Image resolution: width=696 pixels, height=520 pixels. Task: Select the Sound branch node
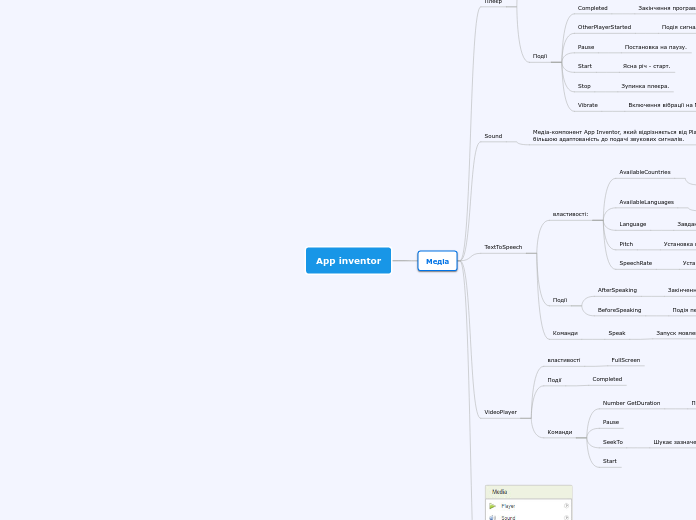[493, 136]
